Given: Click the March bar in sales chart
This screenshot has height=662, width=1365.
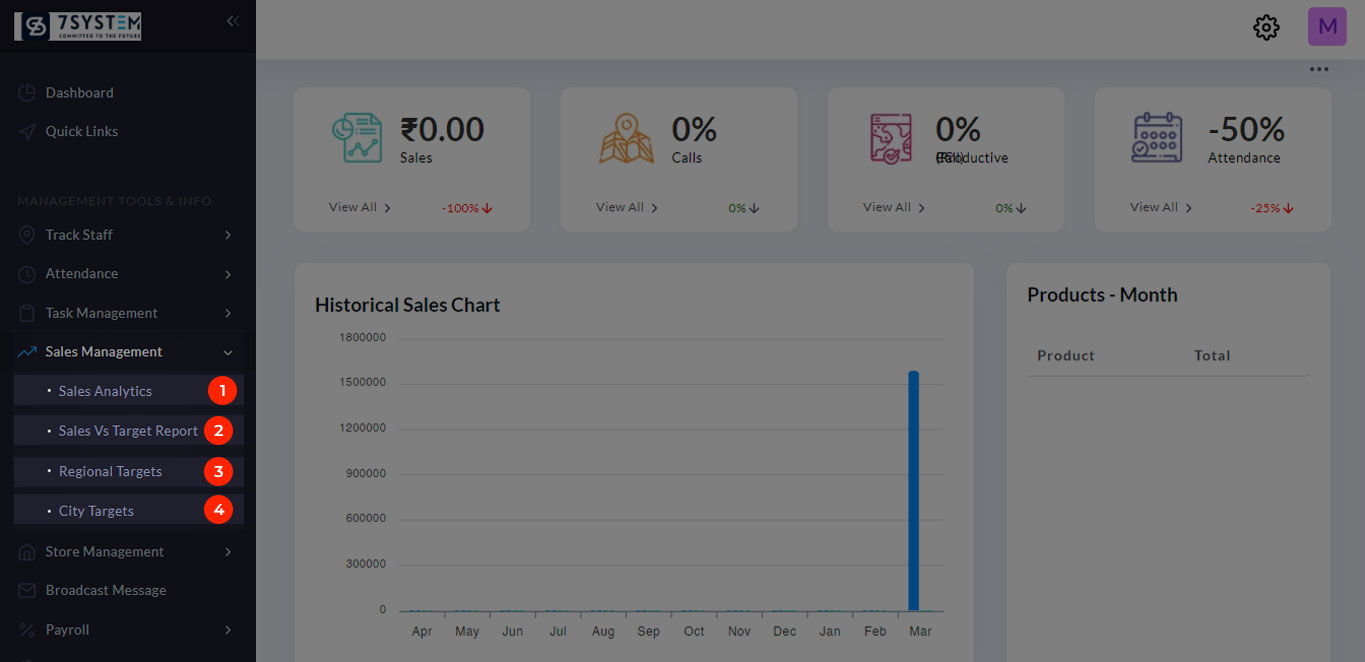Looking at the screenshot, I should [x=913, y=490].
